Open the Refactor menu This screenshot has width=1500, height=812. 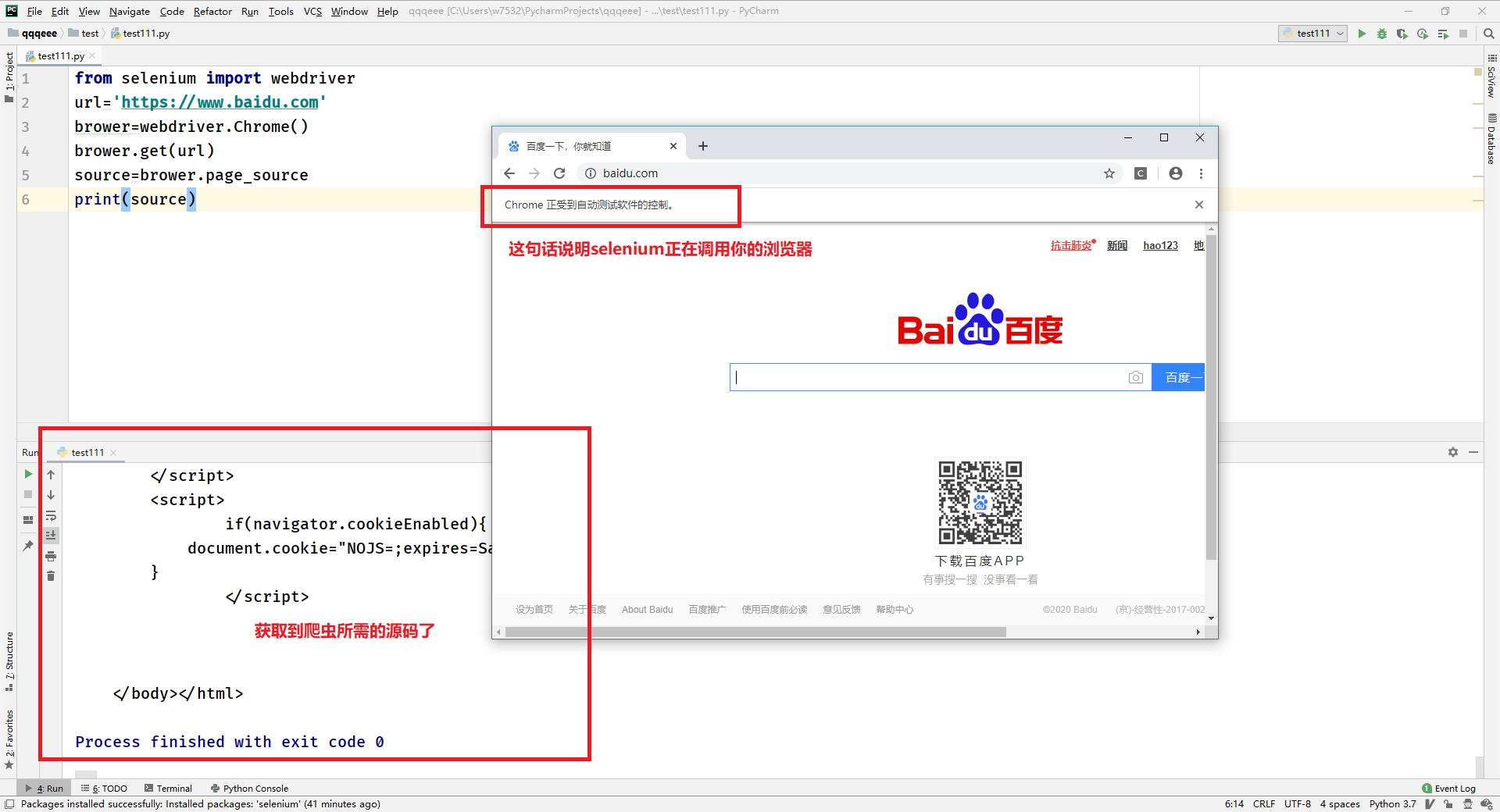212,11
